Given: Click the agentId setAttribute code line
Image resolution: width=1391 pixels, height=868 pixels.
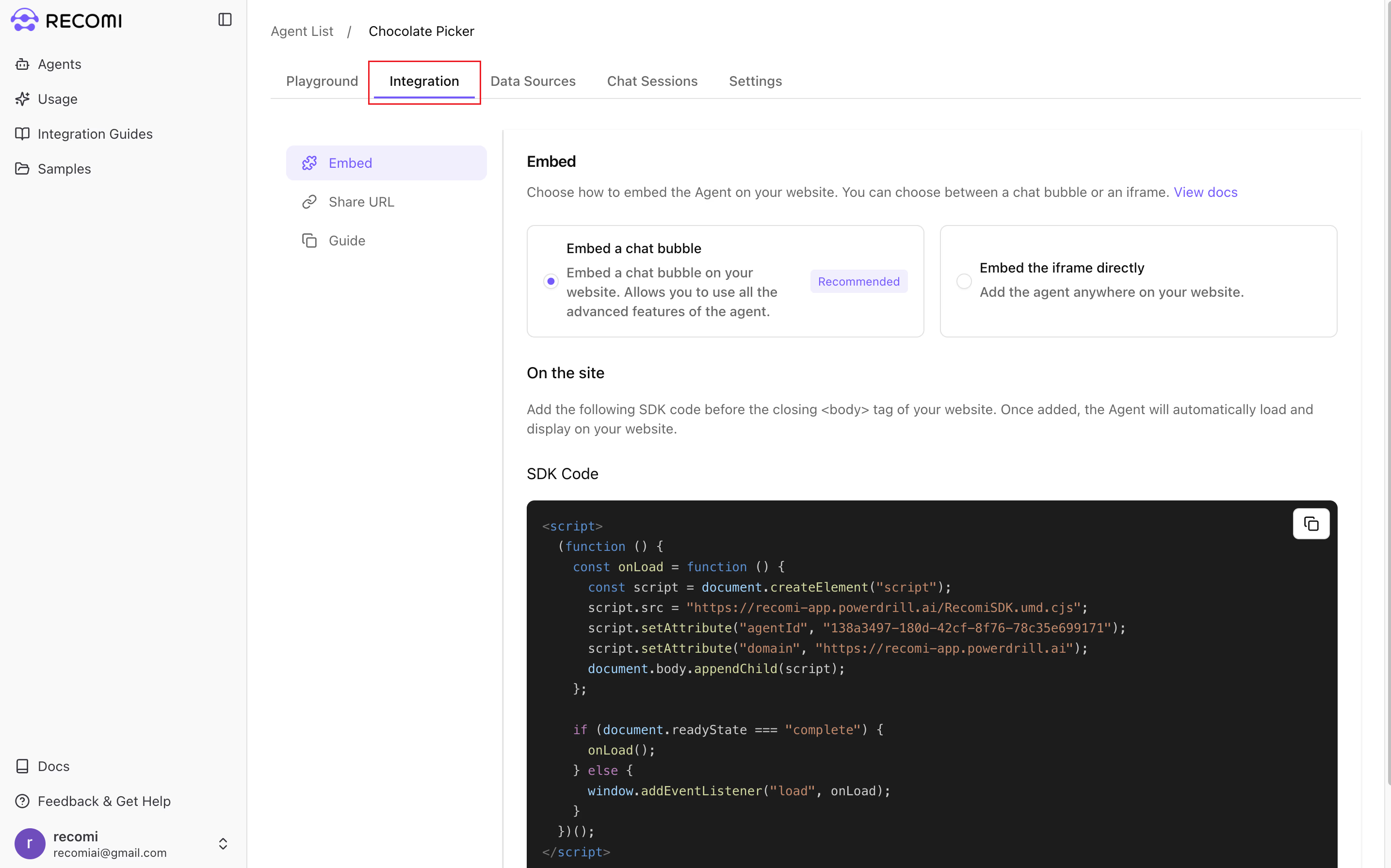Looking at the screenshot, I should click(857, 628).
